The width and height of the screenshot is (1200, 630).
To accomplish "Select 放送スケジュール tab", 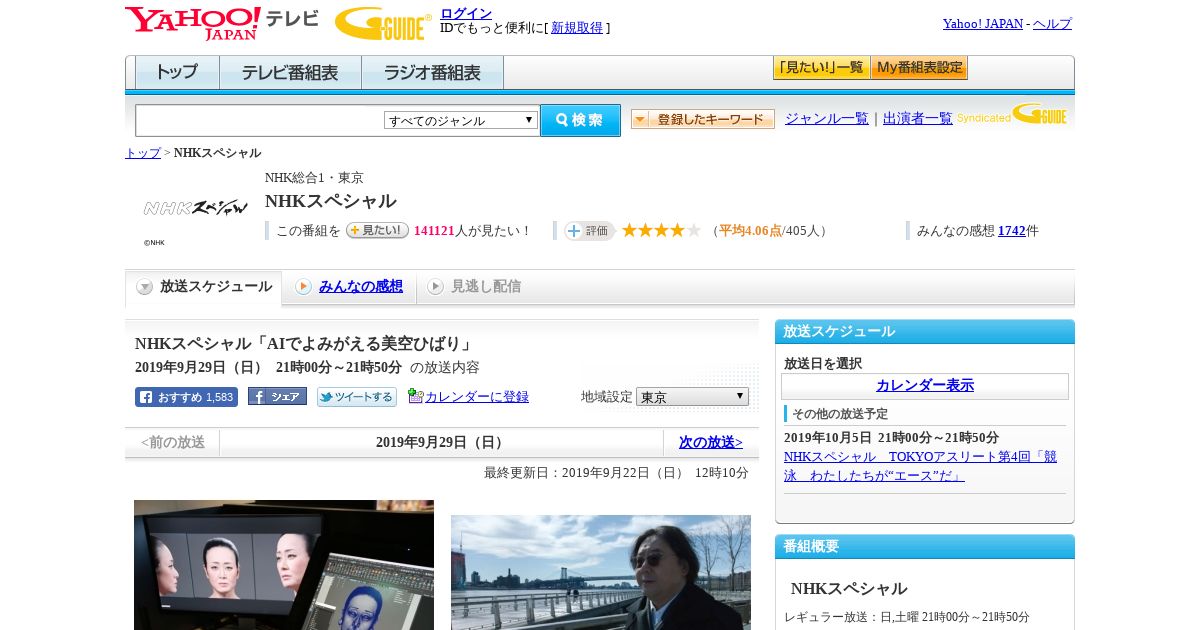I will 204,287.
